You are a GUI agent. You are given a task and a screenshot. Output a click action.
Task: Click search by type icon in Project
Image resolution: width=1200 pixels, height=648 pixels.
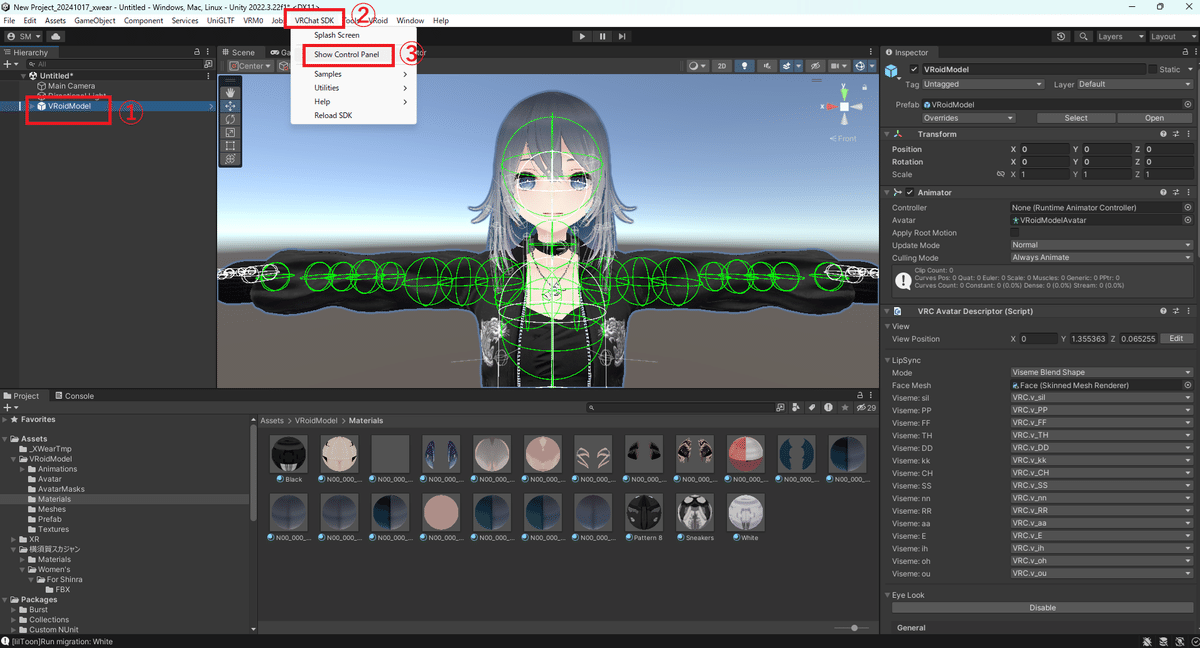click(x=794, y=408)
